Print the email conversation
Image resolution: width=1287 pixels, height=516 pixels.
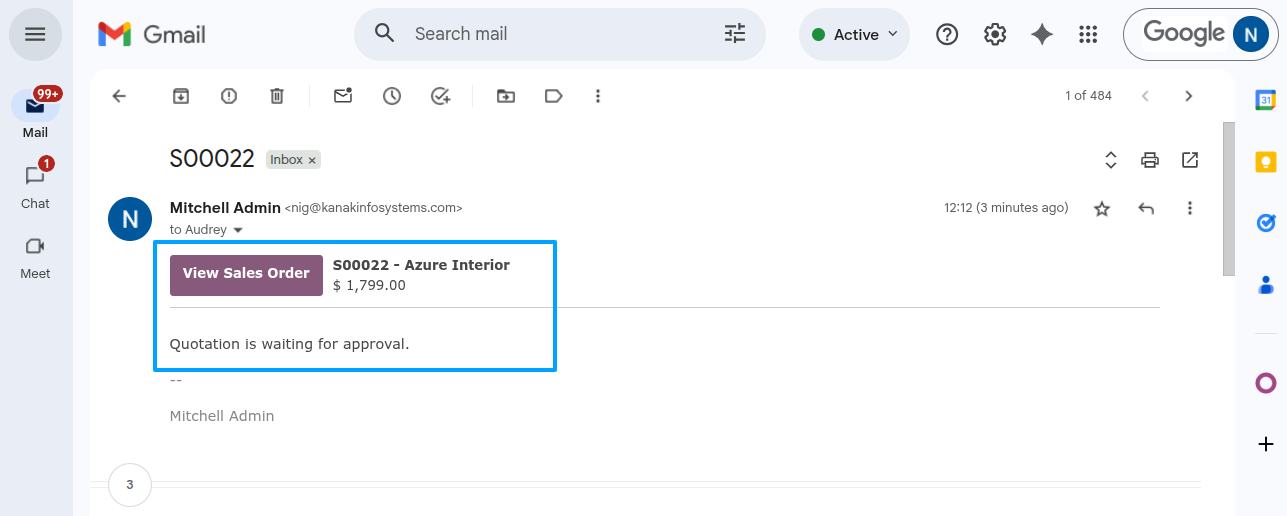click(1150, 160)
